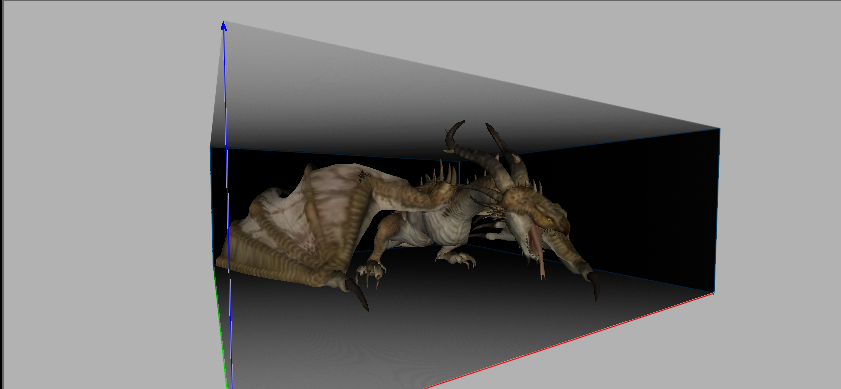Click the red X-axis line

569,341
